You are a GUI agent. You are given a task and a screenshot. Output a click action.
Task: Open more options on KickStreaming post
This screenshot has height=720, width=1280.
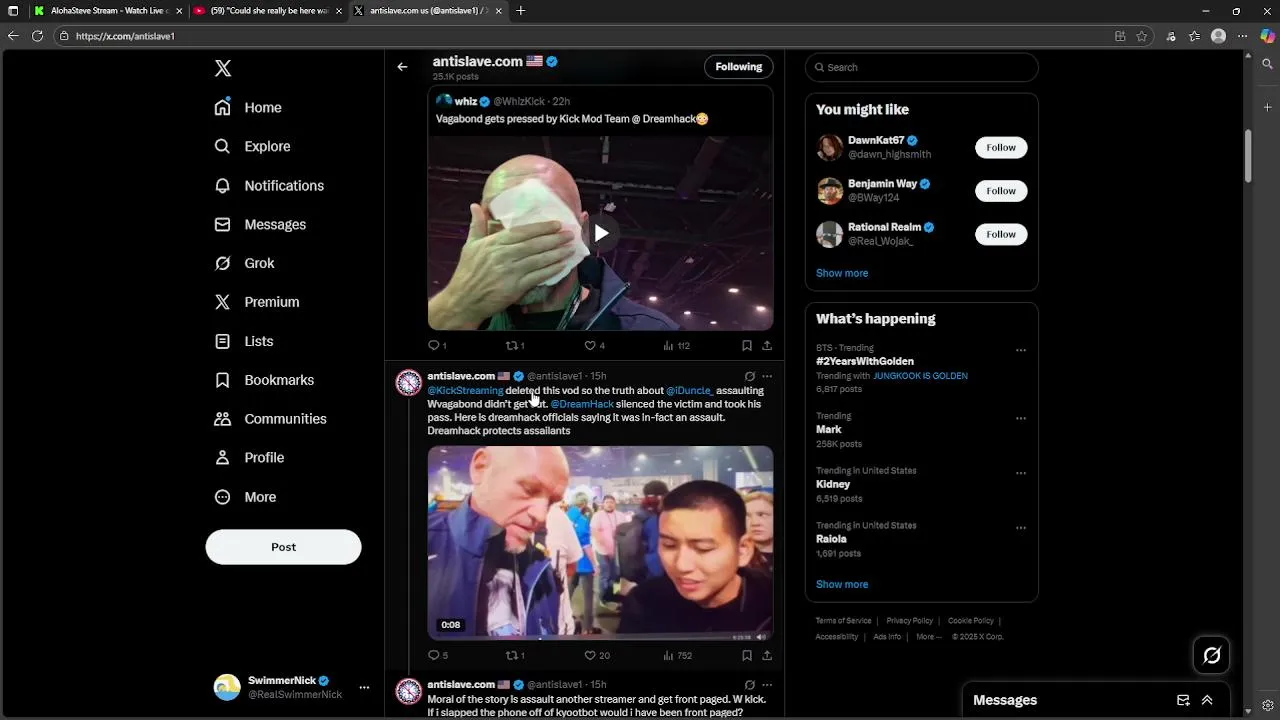pos(767,377)
